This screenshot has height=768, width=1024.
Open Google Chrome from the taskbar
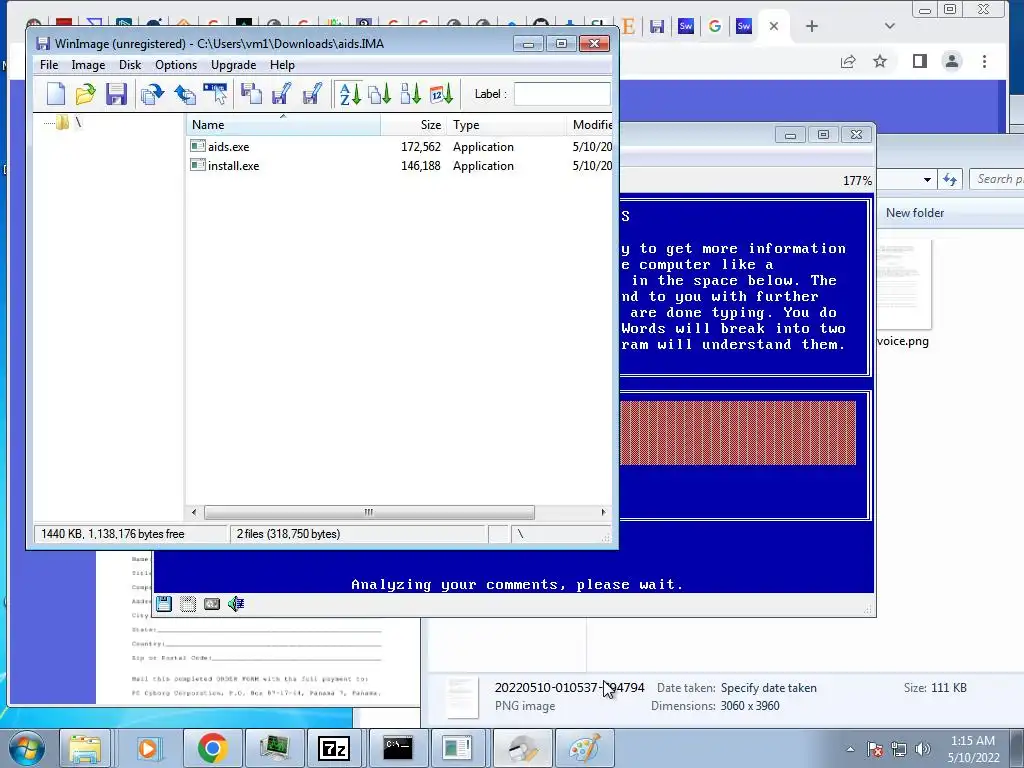[212, 748]
